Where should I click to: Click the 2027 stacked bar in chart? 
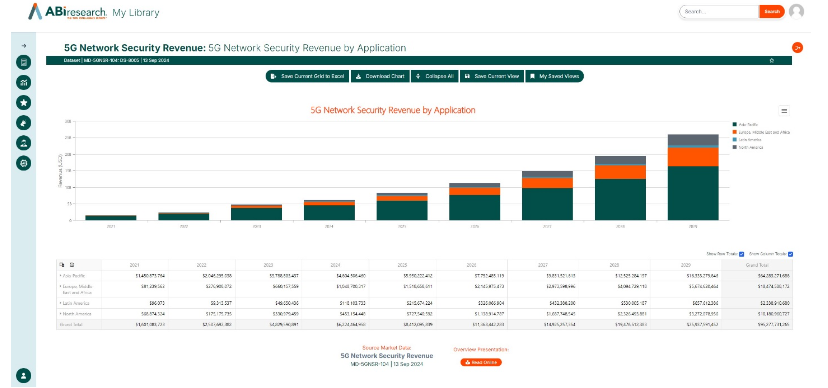pos(548,195)
